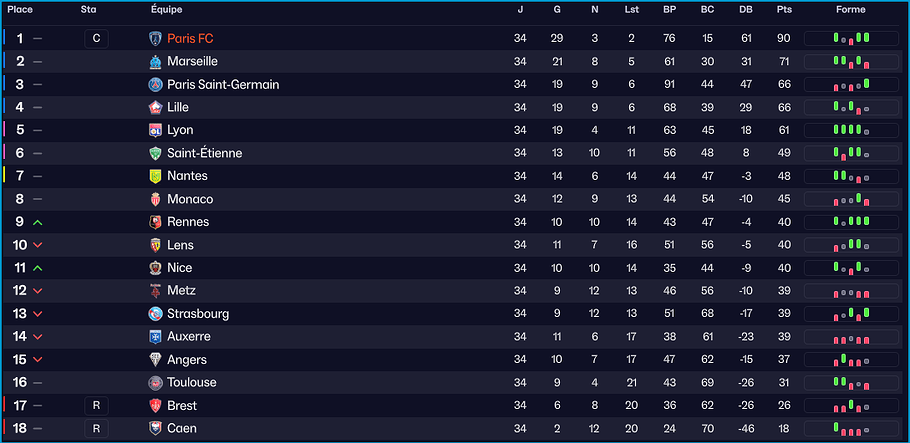Click the Strasbourg club crest
910x443 pixels.
pyautogui.click(x=155, y=314)
